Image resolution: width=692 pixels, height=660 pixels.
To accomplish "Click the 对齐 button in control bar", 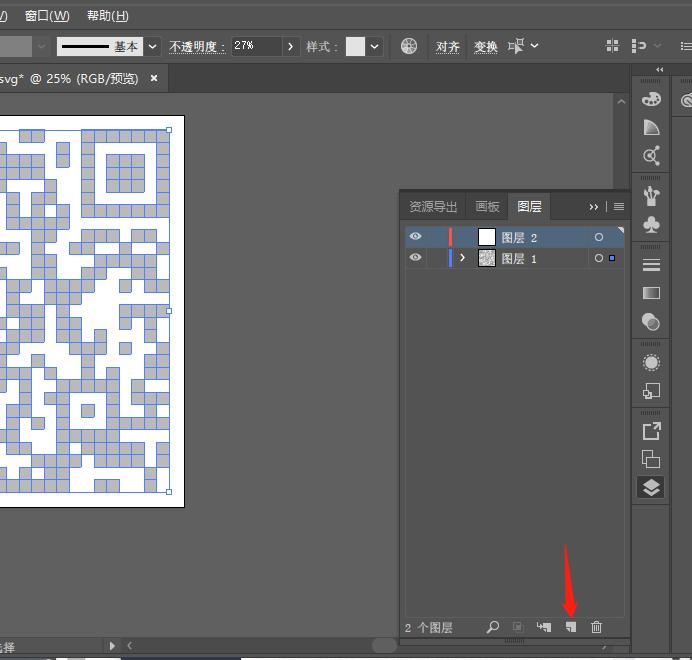I will [448, 46].
